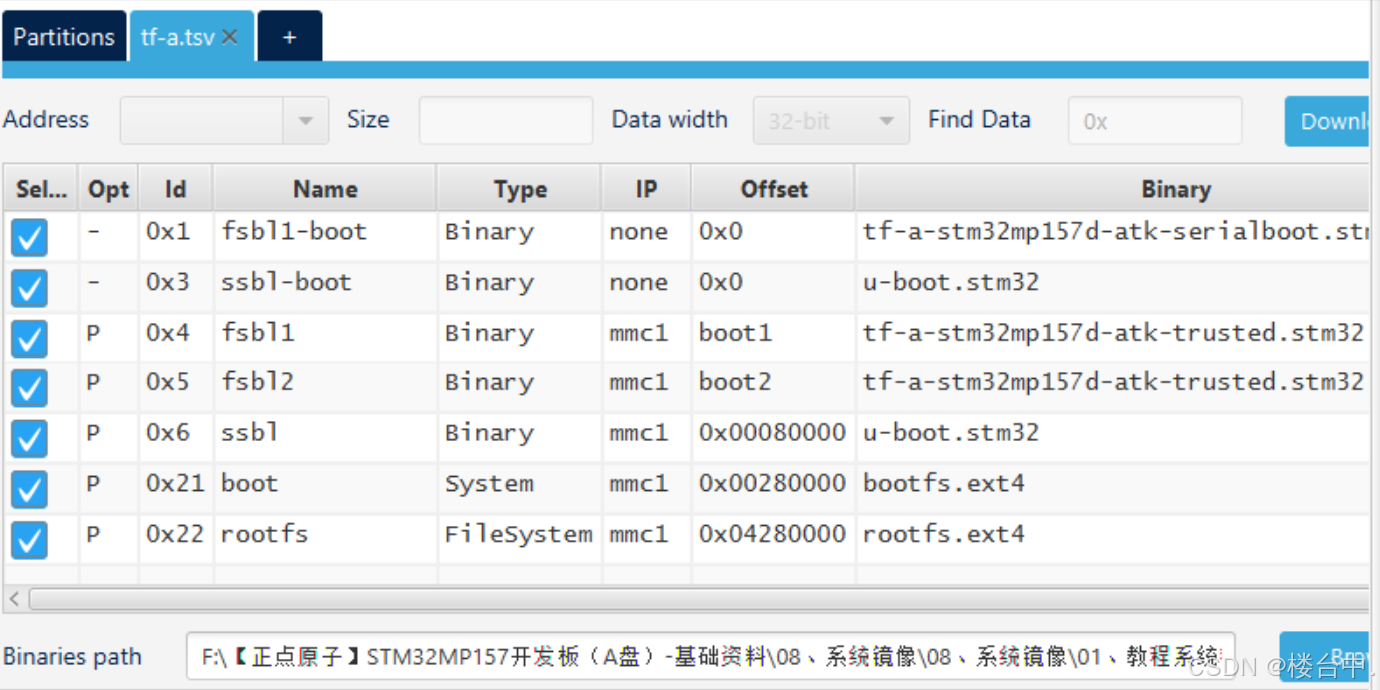
Task: Click the horizontal scrollbar track
Action: (698, 599)
